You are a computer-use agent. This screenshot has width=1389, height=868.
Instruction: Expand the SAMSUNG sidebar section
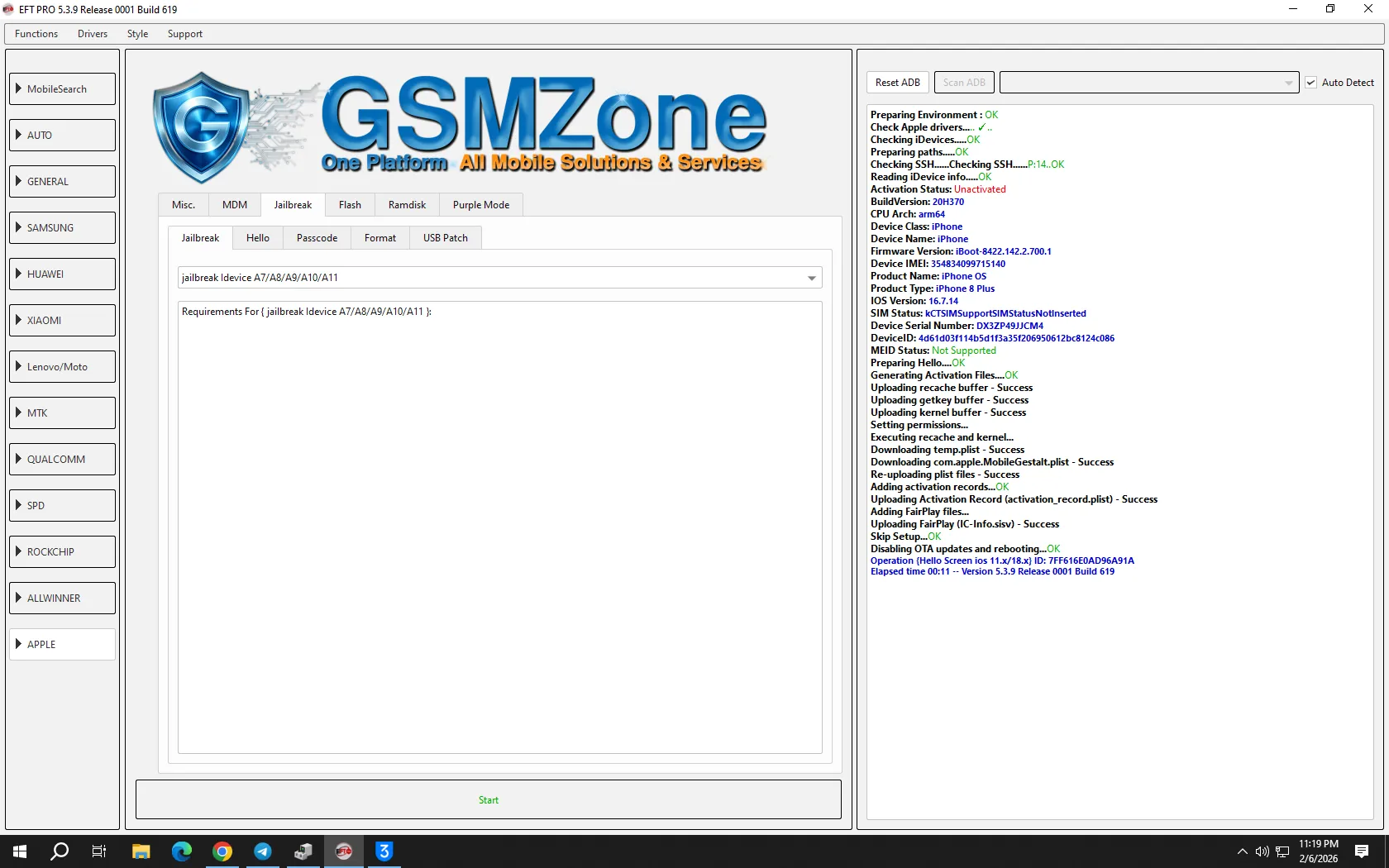(x=63, y=228)
